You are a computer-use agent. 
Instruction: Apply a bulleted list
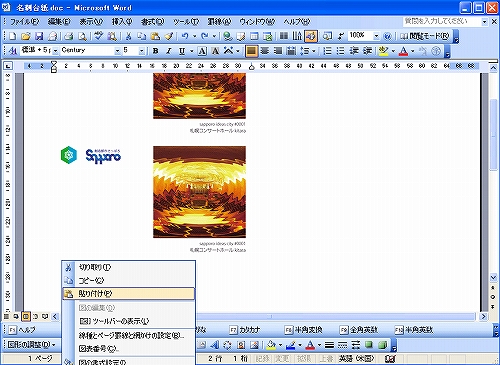click(x=341, y=51)
